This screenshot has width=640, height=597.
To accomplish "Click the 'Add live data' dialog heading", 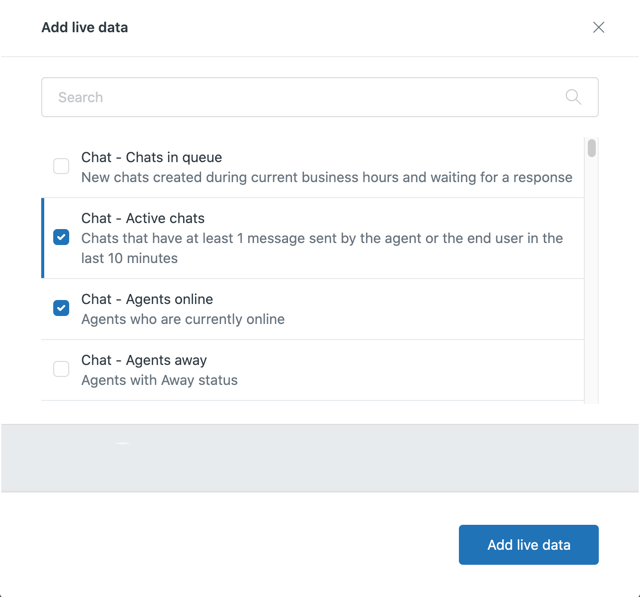I will [84, 27].
